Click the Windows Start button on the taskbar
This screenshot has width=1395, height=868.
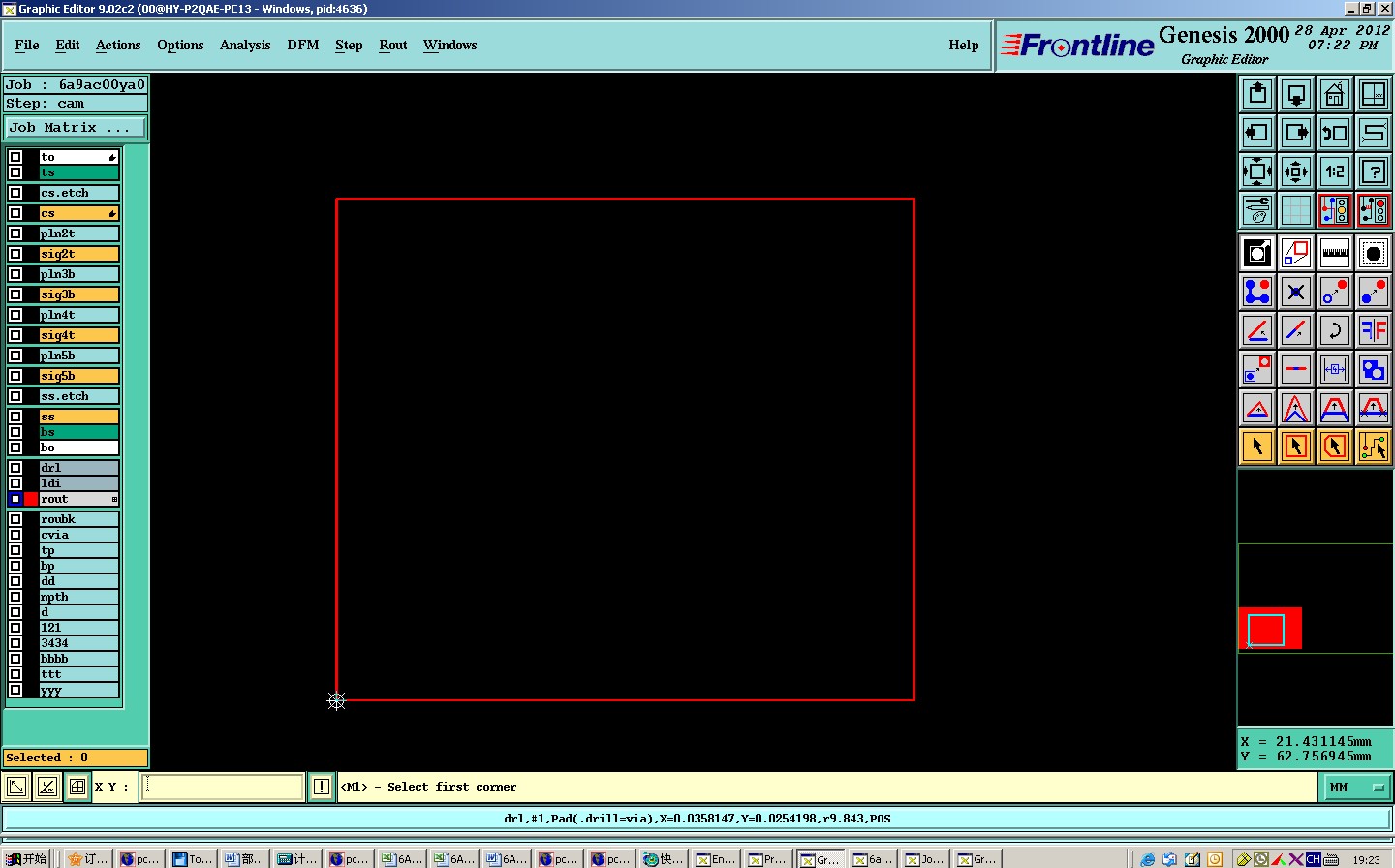tap(27, 858)
